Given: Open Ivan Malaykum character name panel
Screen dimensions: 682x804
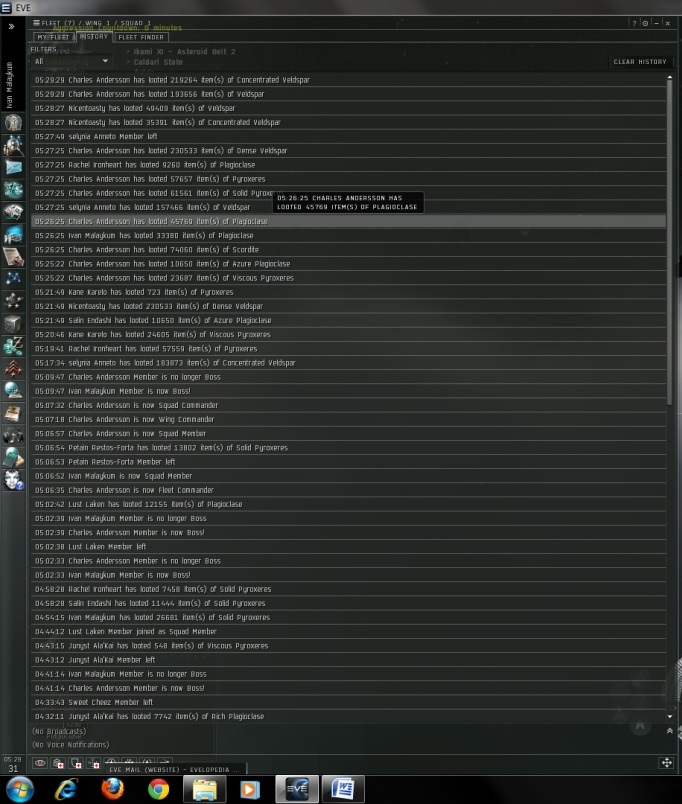Looking at the screenshot, I should 9,85.
